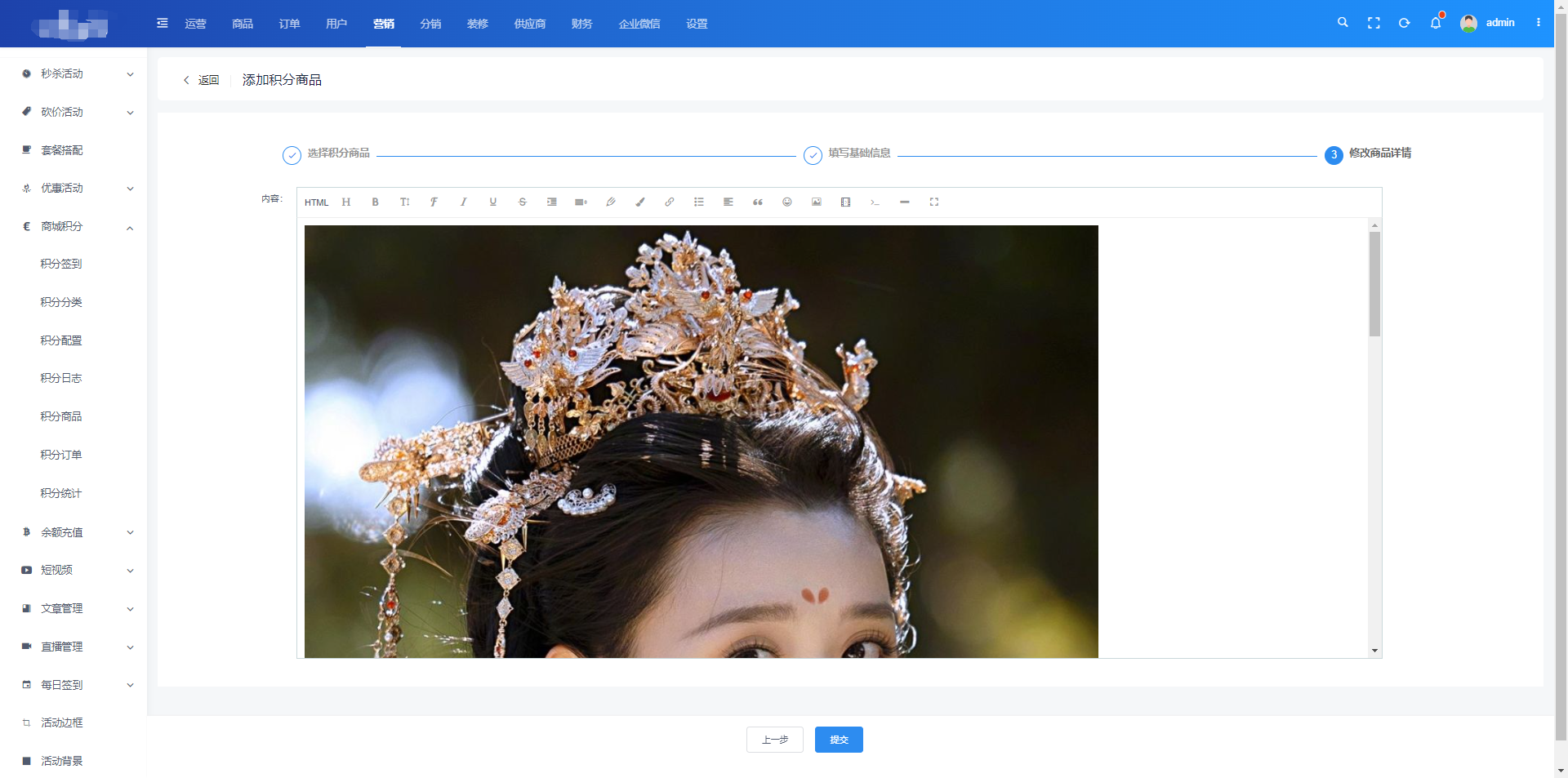Open search with the magnifier icon

[x=1343, y=23]
